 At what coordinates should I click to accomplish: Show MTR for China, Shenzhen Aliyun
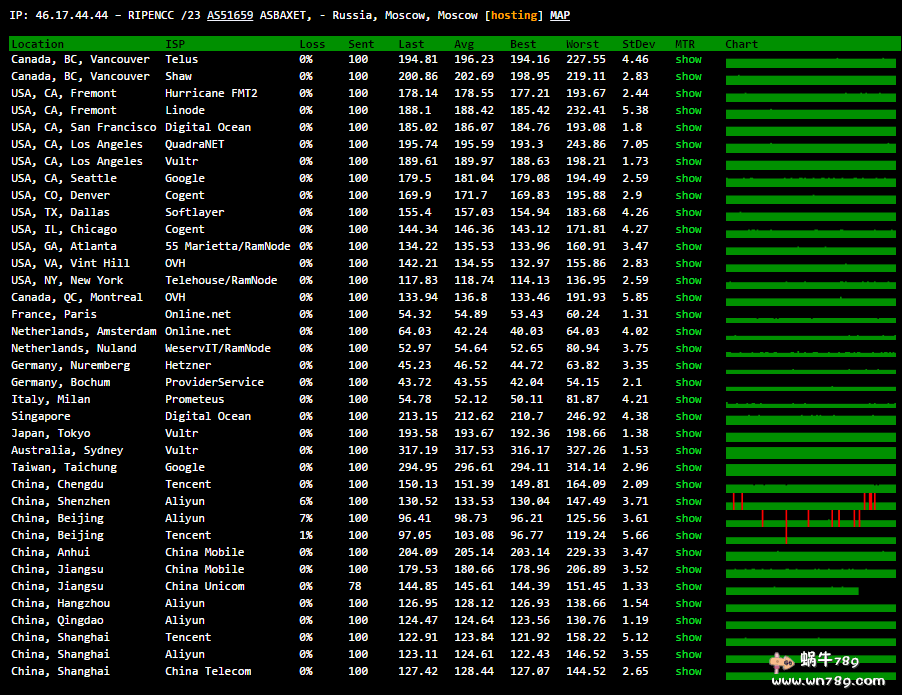[688, 501]
